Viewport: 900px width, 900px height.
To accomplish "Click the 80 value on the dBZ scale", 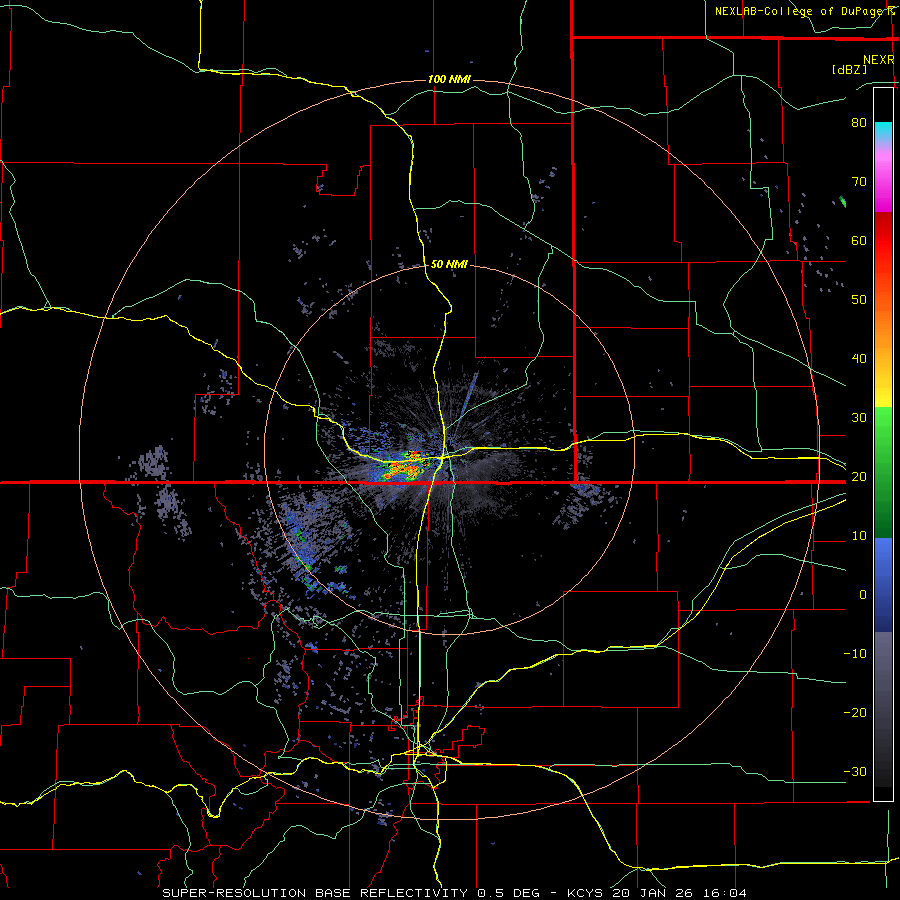I will pos(859,122).
